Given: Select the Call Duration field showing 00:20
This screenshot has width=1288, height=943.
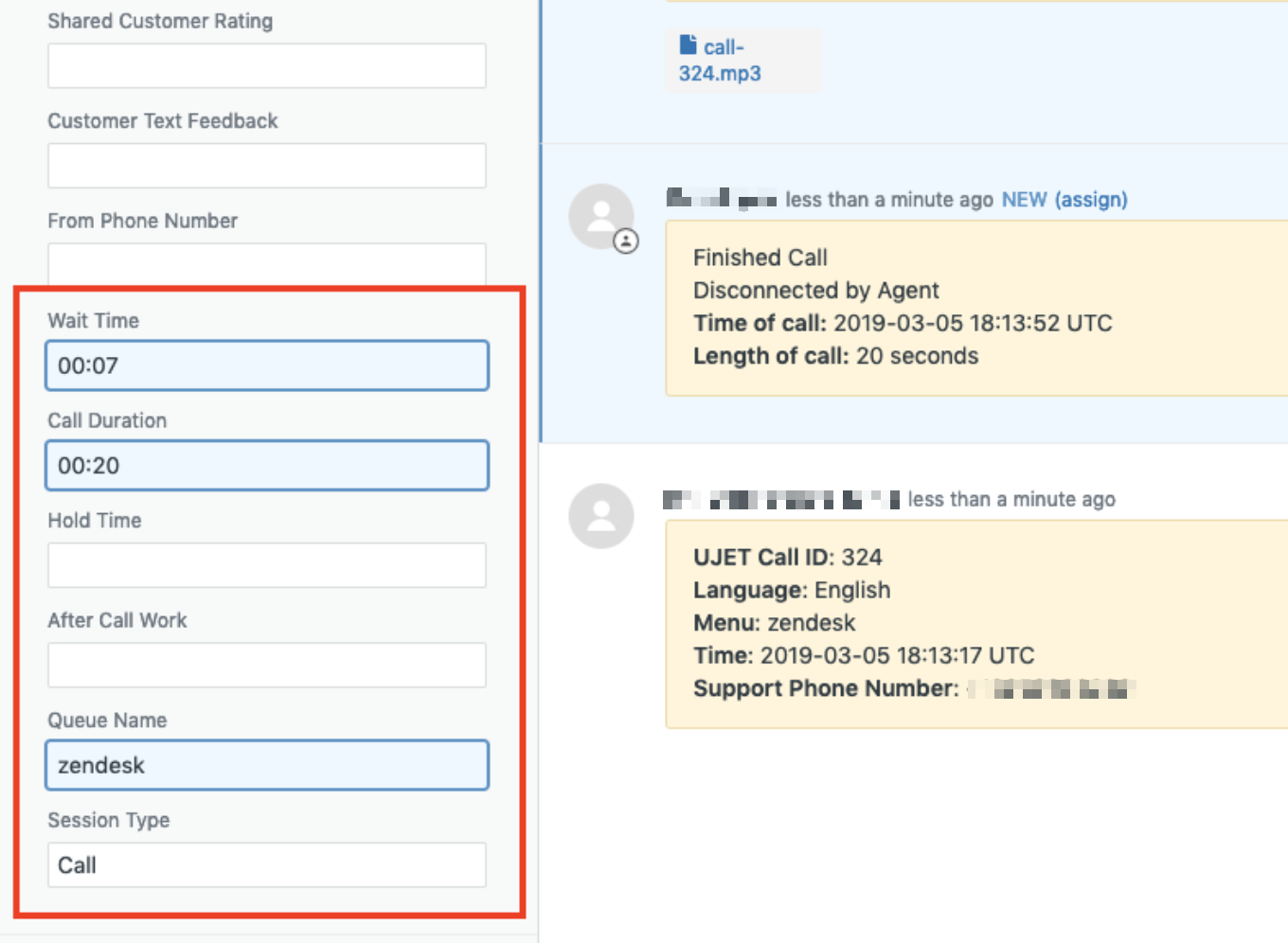Looking at the screenshot, I should pyautogui.click(x=266, y=465).
